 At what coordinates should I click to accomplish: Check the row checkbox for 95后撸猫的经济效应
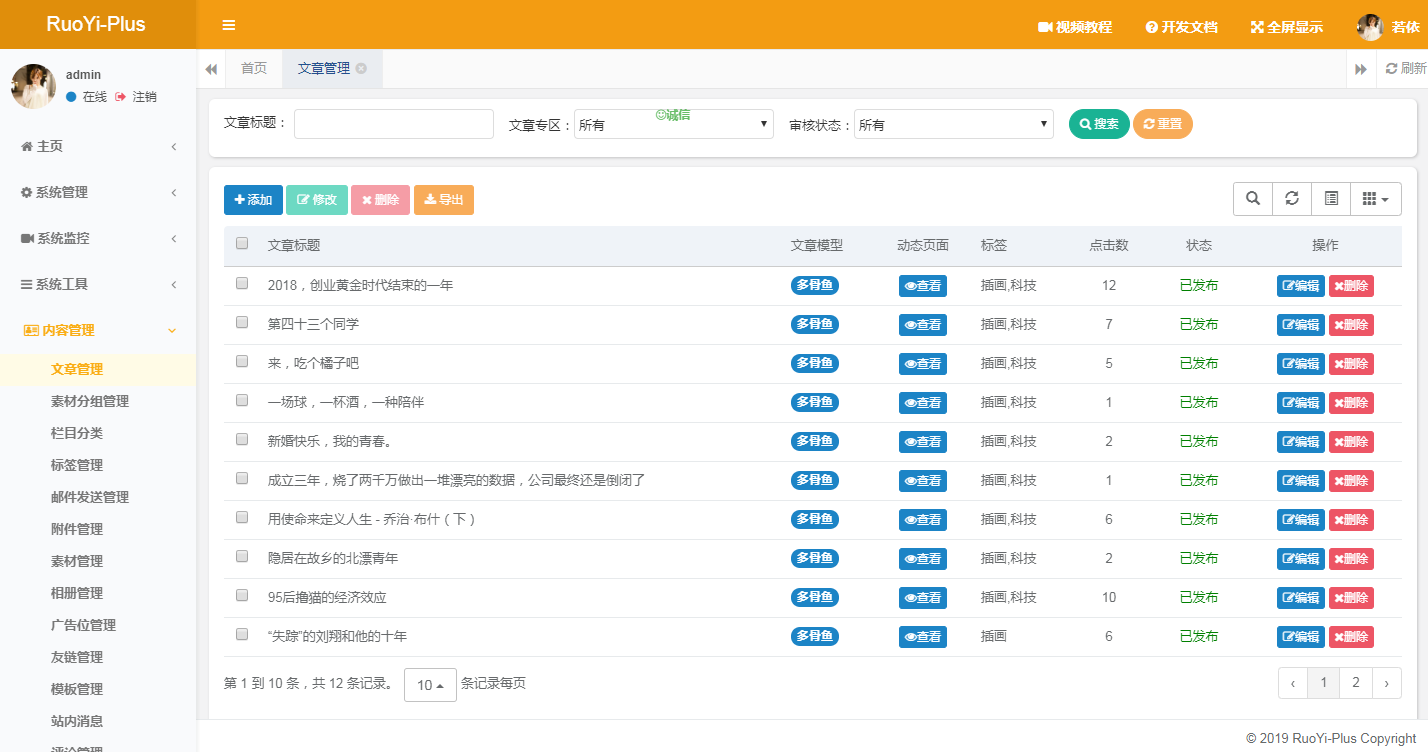click(x=242, y=595)
